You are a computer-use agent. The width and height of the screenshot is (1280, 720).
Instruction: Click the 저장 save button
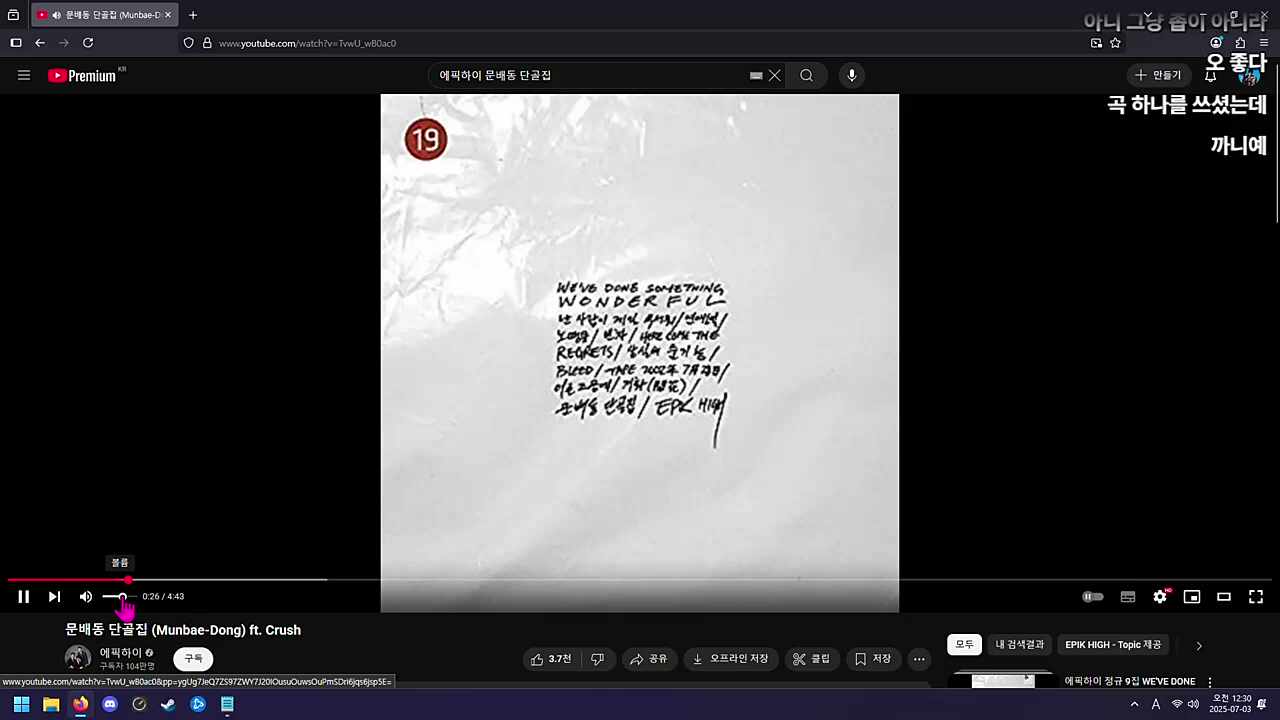(873, 659)
